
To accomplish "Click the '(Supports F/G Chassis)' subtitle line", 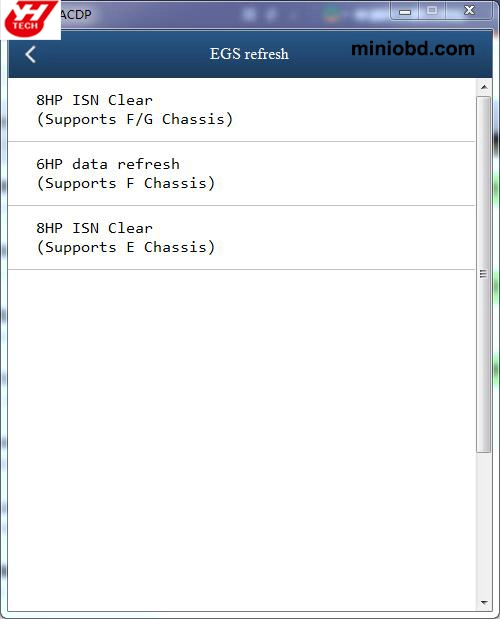I will click(135, 119).
